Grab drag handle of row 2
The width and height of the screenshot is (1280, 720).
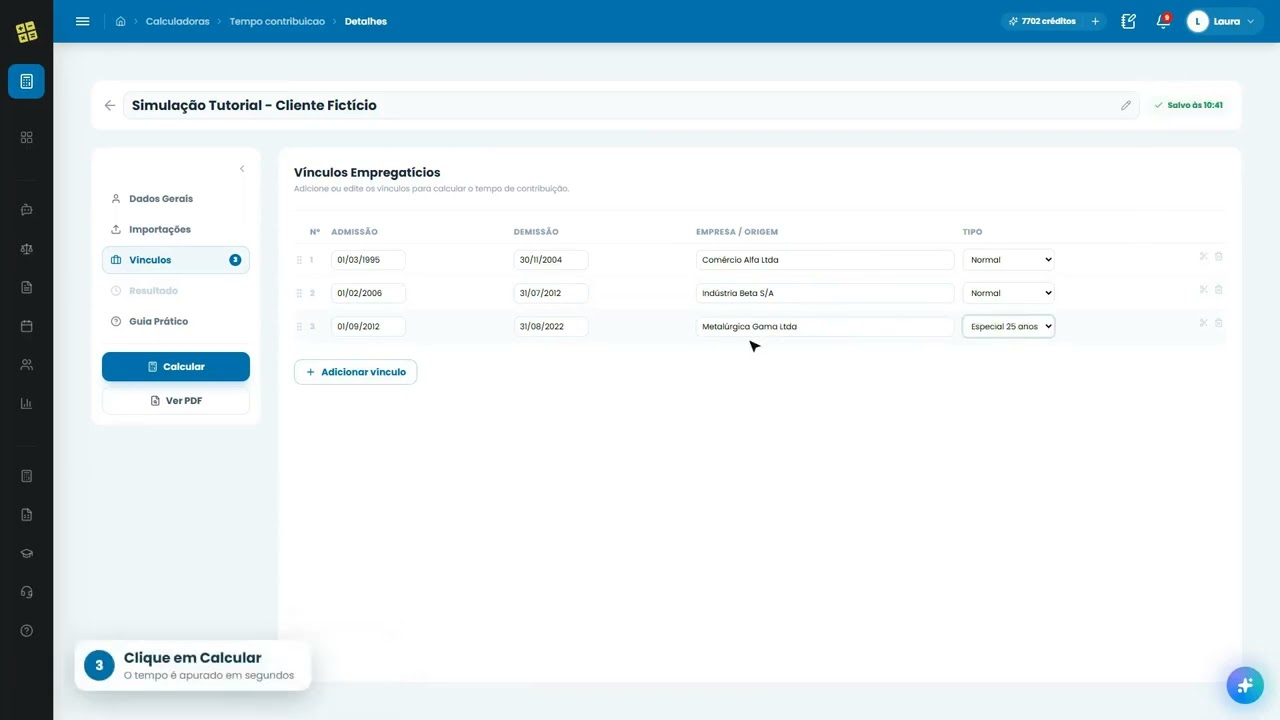(299, 293)
